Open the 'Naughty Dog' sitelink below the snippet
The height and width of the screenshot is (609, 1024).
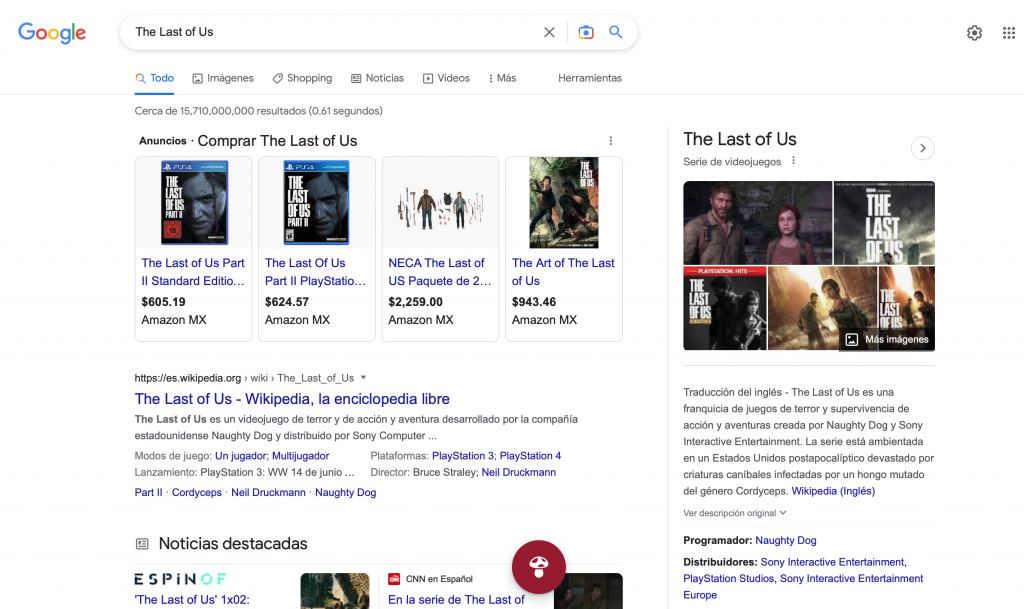(345, 492)
